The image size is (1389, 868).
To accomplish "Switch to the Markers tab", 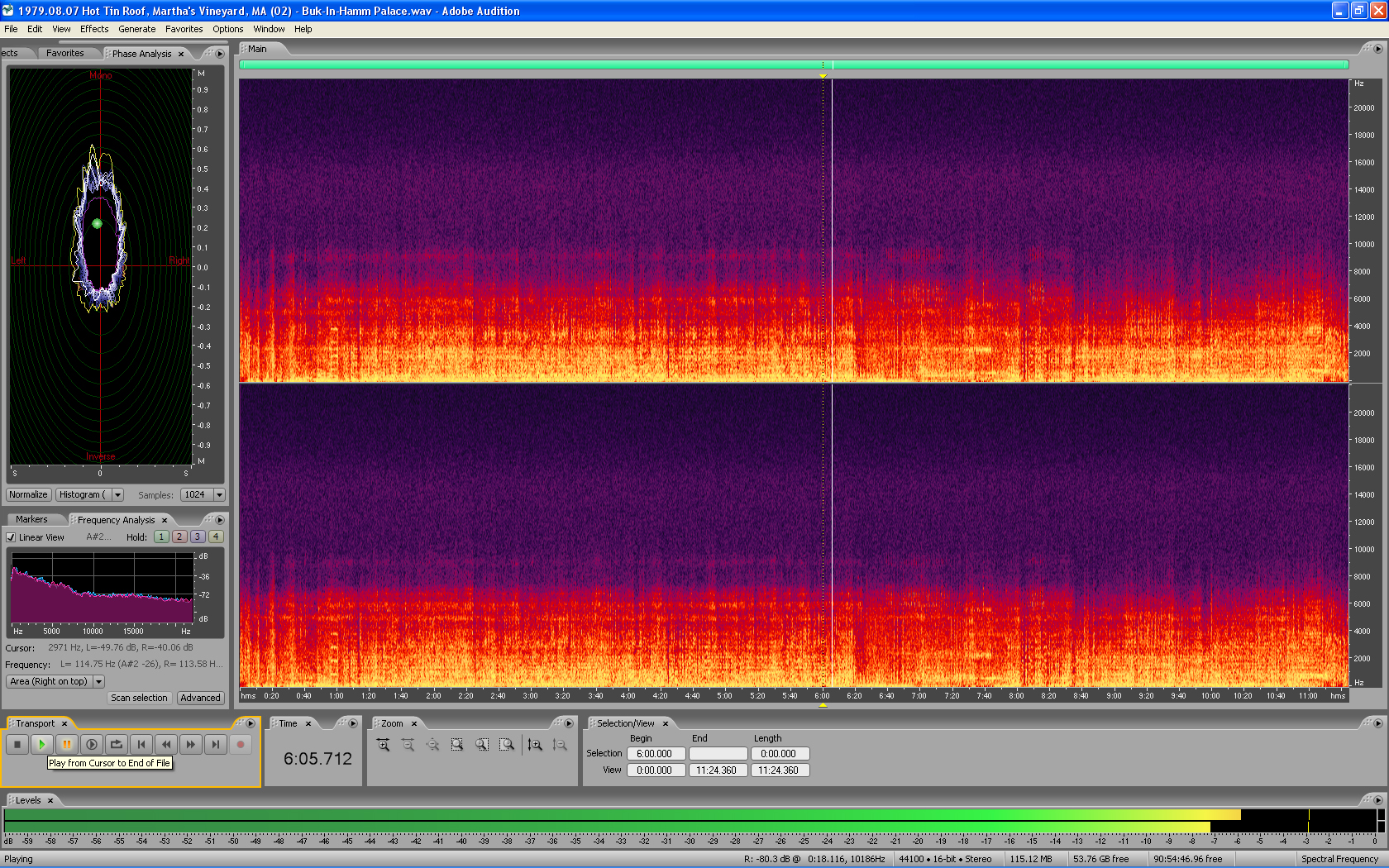I will point(31,519).
